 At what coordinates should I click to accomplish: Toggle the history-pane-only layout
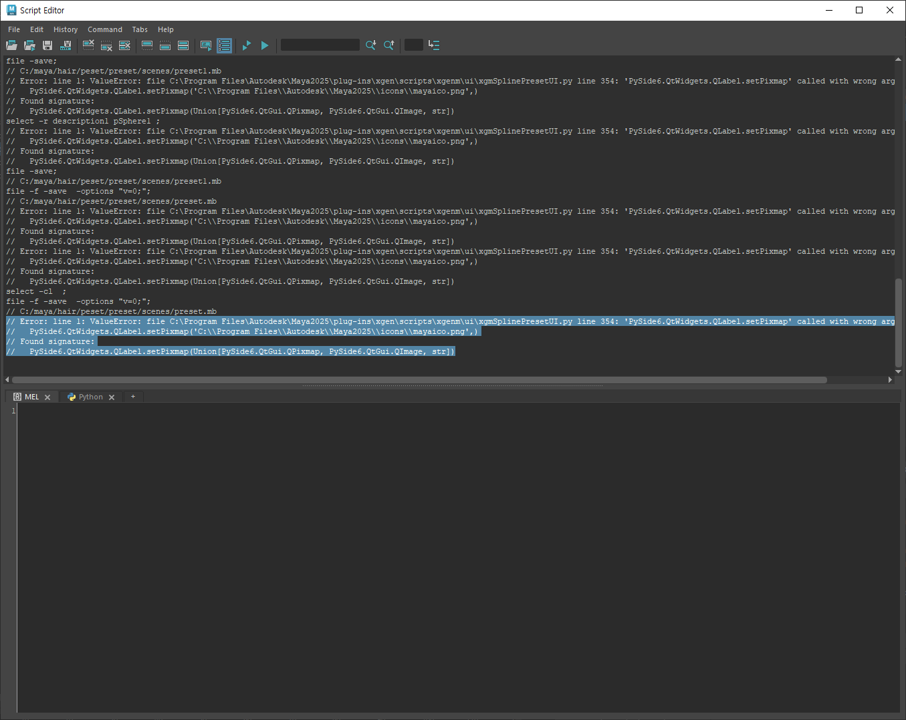(147, 45)
